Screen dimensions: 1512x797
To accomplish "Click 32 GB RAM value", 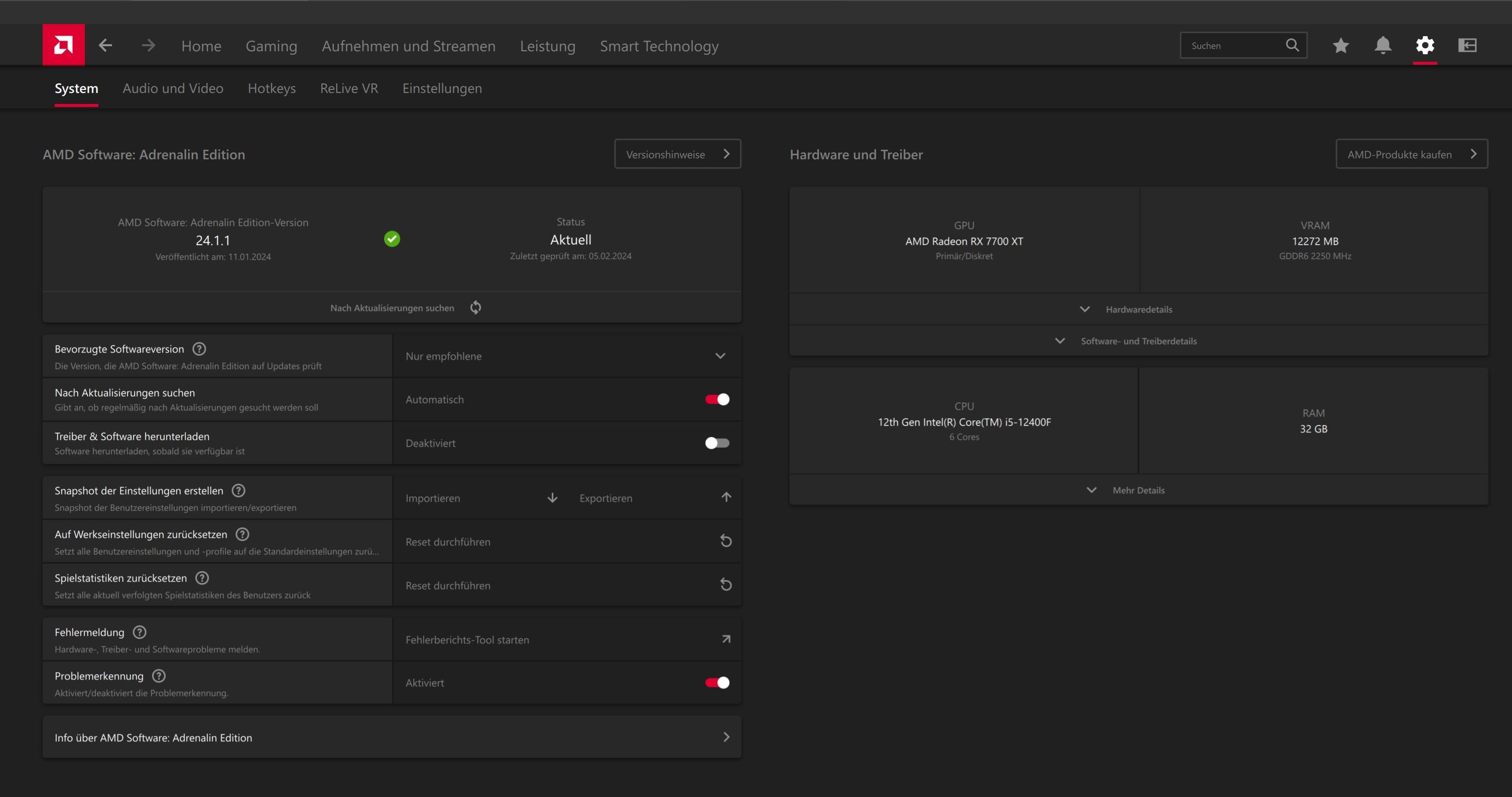I will point(1313,429).
